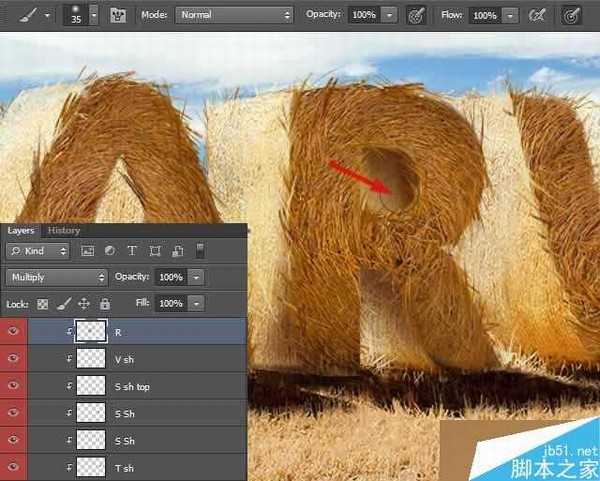600x481 pixels.
Task: Filter layers by pixel layer icon
Action: click(87, 250)
